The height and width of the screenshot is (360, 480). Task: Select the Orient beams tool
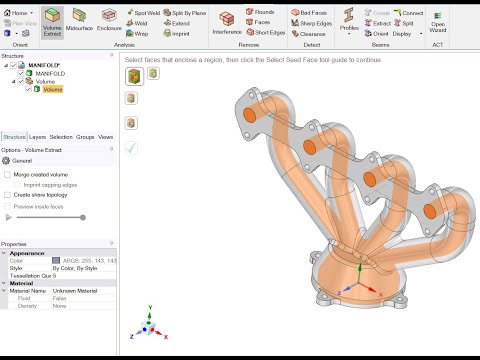point(377,34)
